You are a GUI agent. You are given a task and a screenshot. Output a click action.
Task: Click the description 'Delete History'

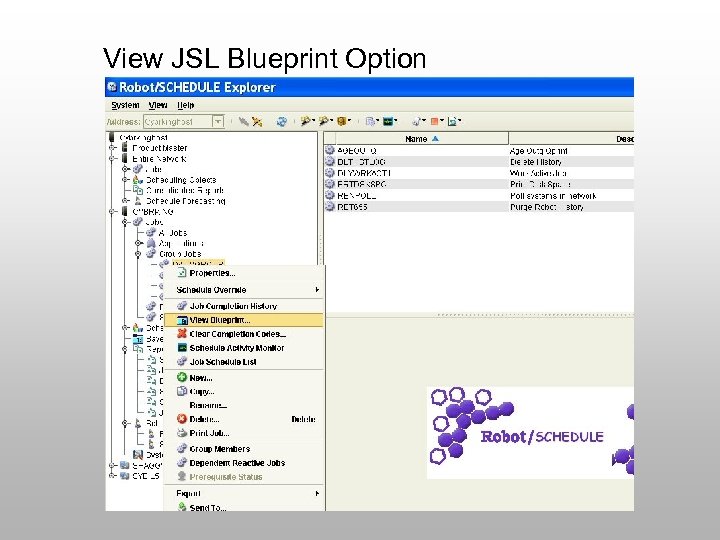coord(536,162)
